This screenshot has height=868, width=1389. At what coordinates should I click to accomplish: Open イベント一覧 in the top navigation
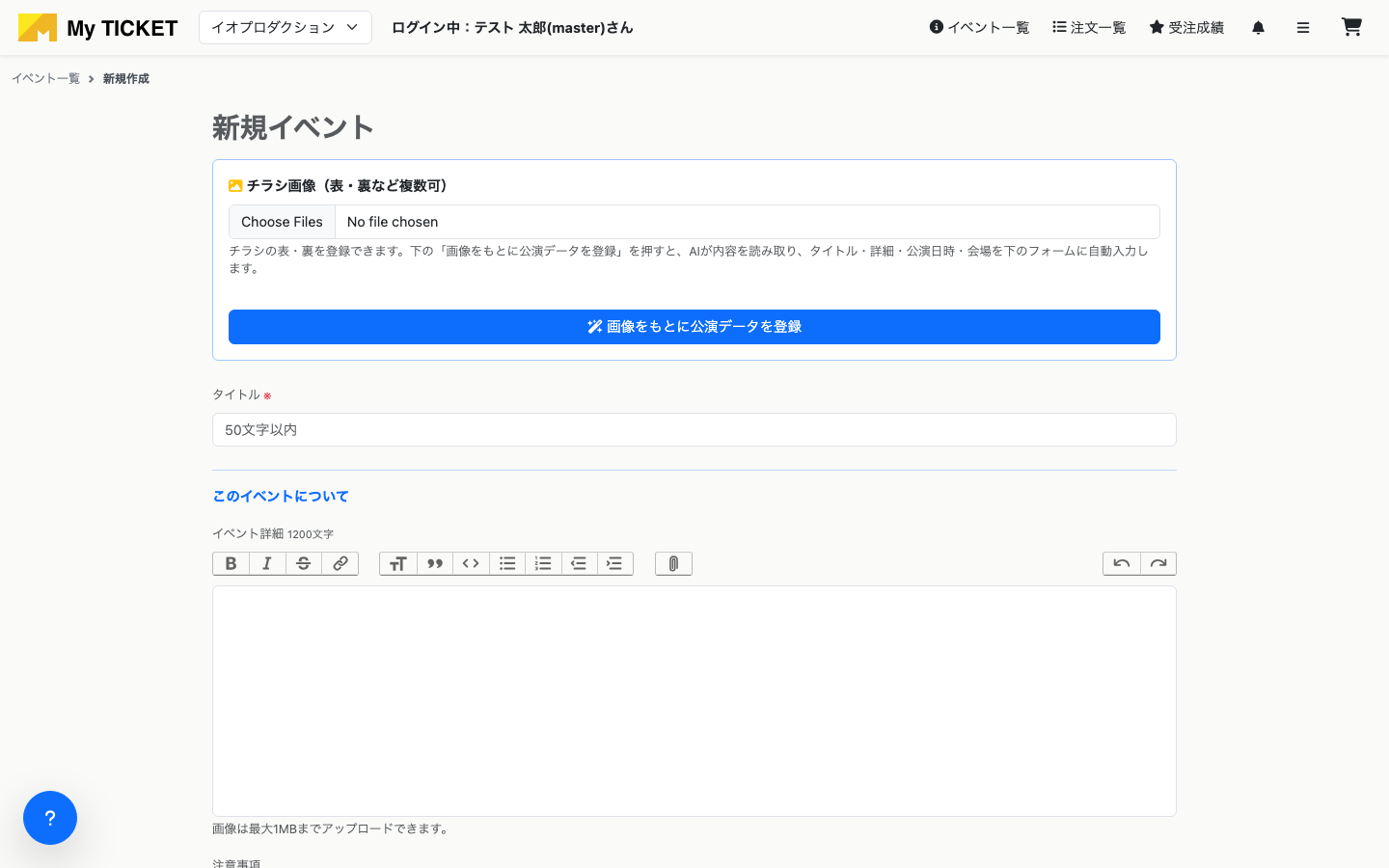[x=979, y=28]
